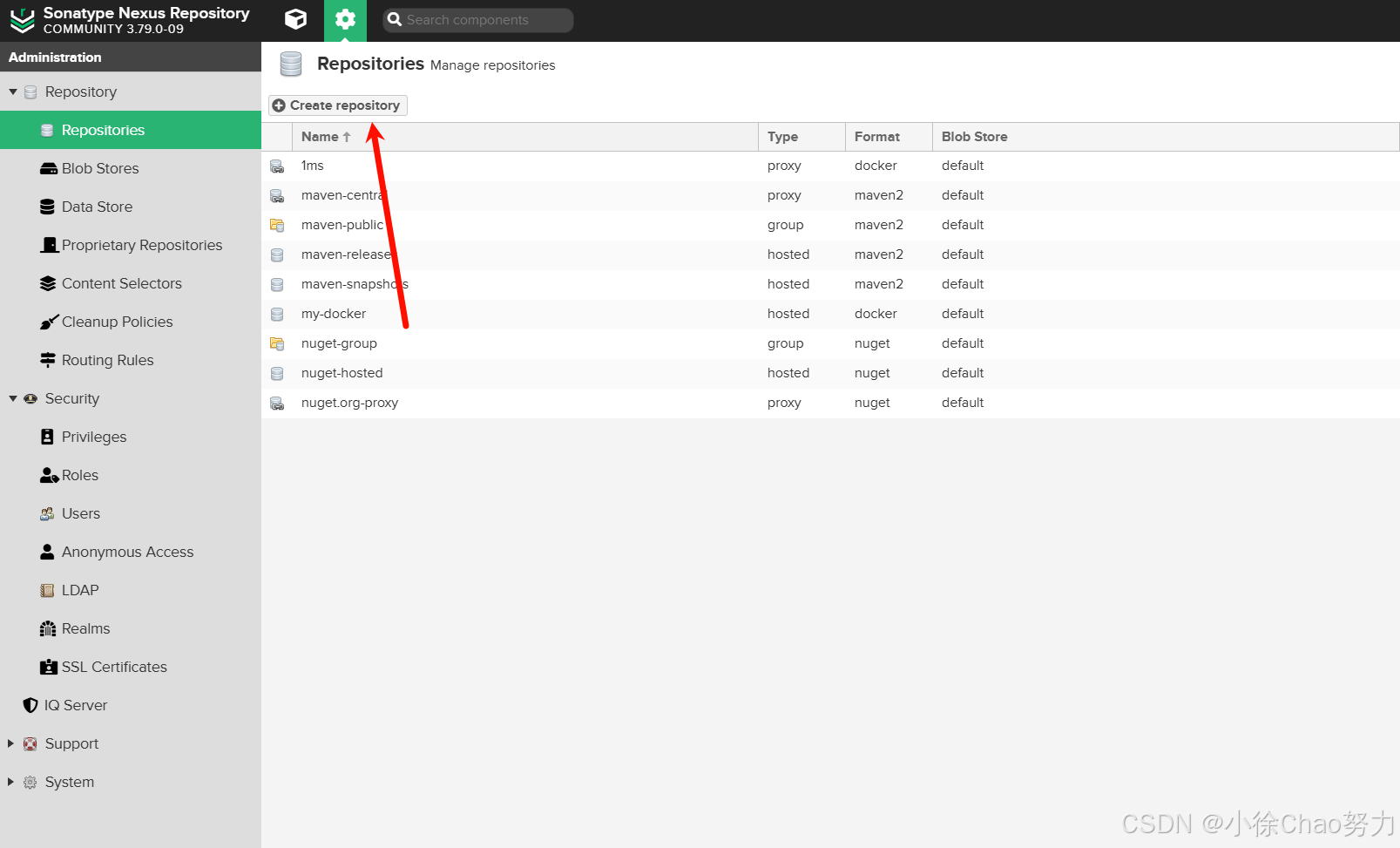
Task: Open the my-docker repository name
Action: [x=334, y=314]
